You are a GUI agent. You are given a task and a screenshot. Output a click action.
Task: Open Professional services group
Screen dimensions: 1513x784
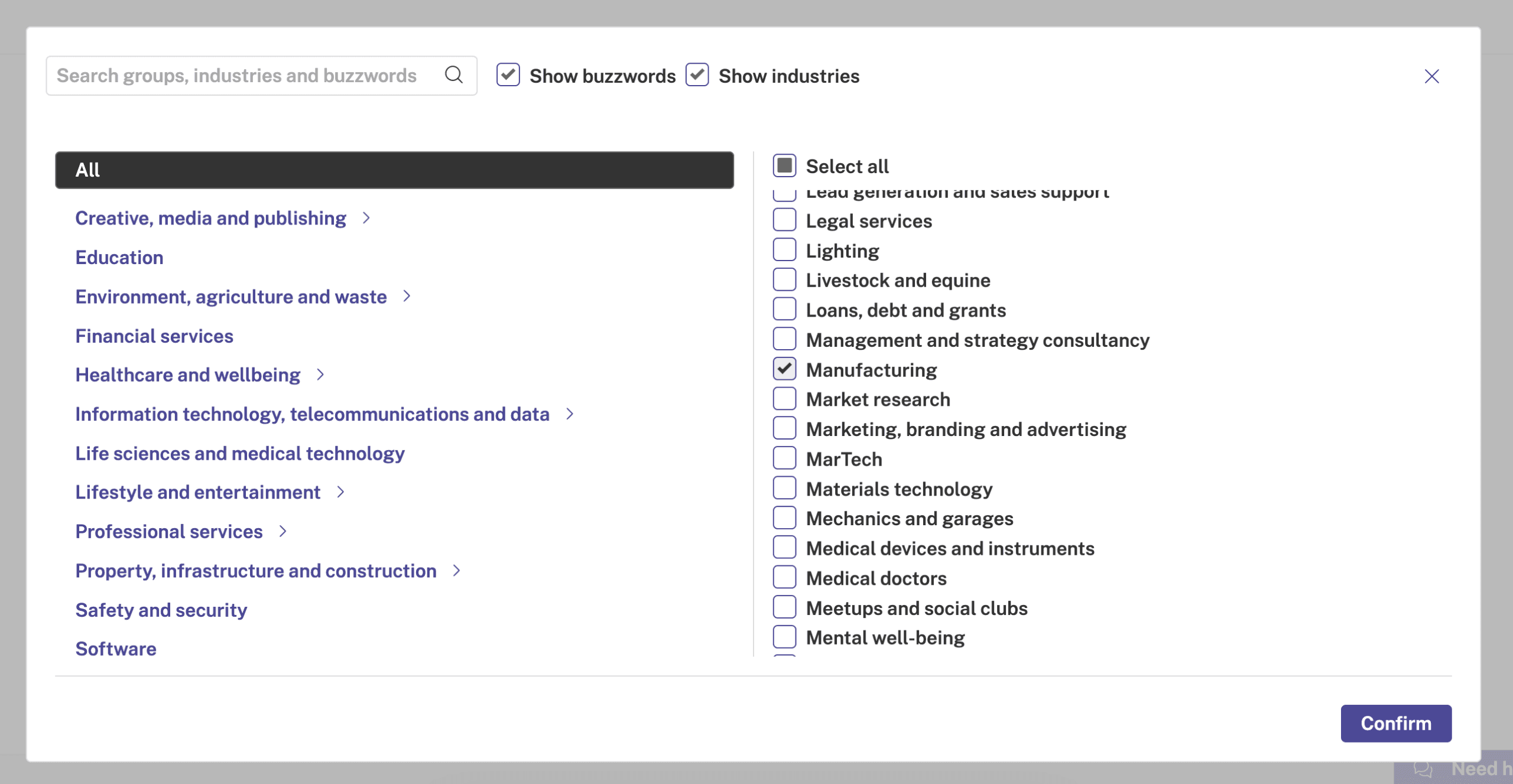click(169, 531)
